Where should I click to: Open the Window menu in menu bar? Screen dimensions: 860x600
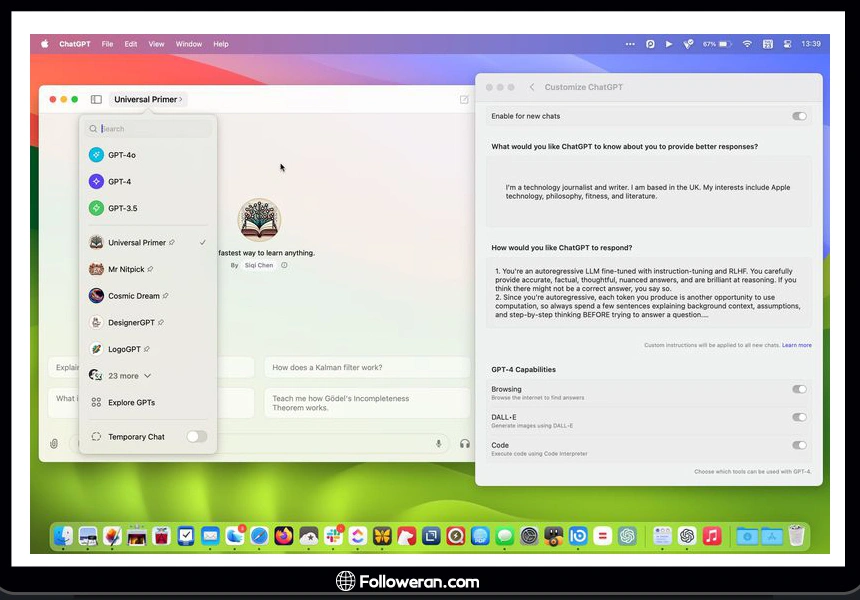click(188, 44)
